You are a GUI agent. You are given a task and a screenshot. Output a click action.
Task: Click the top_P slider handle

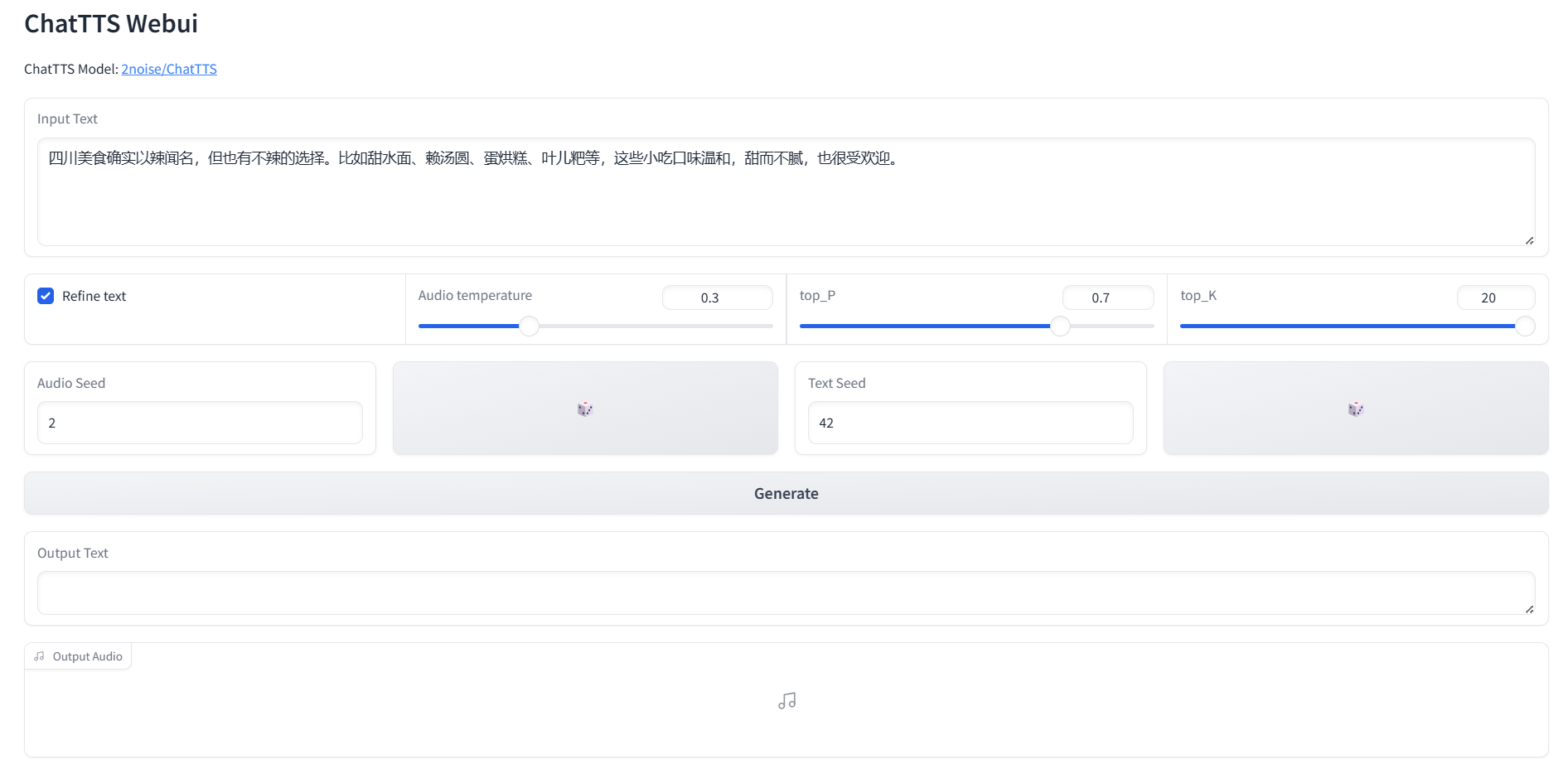(1059, 326)
